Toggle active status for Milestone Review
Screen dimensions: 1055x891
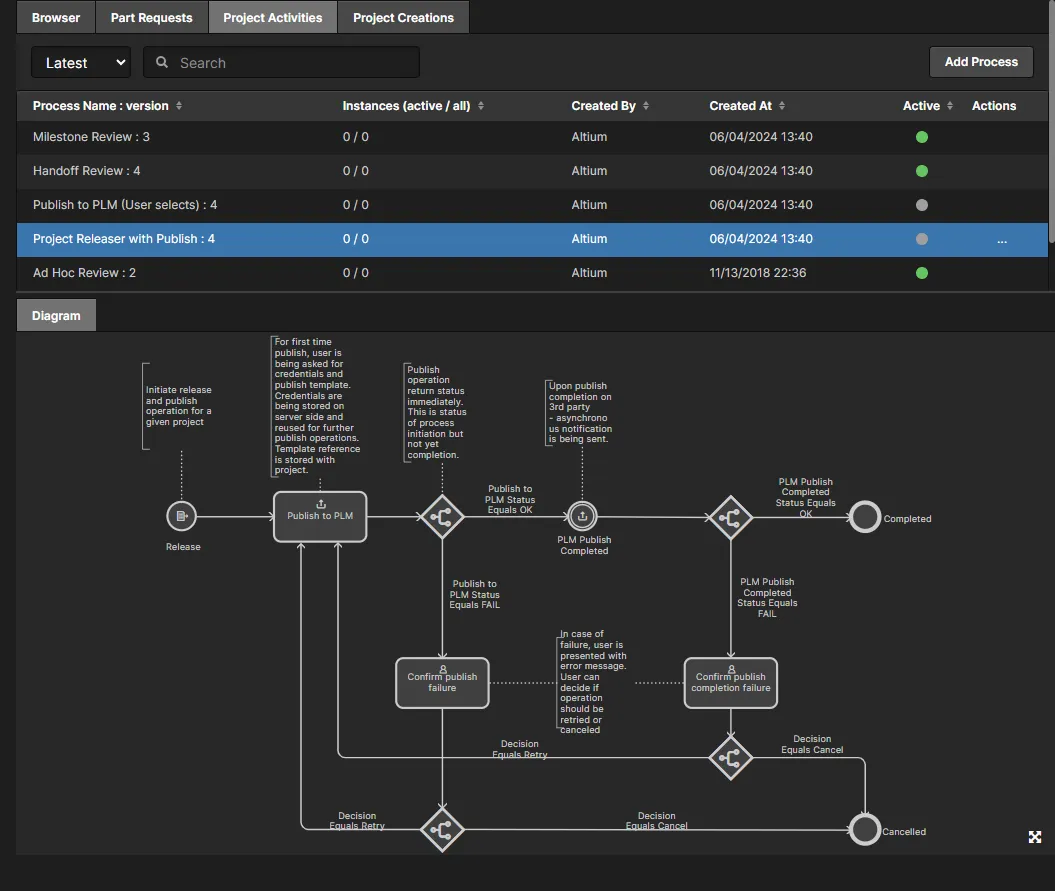pos(922,137)
